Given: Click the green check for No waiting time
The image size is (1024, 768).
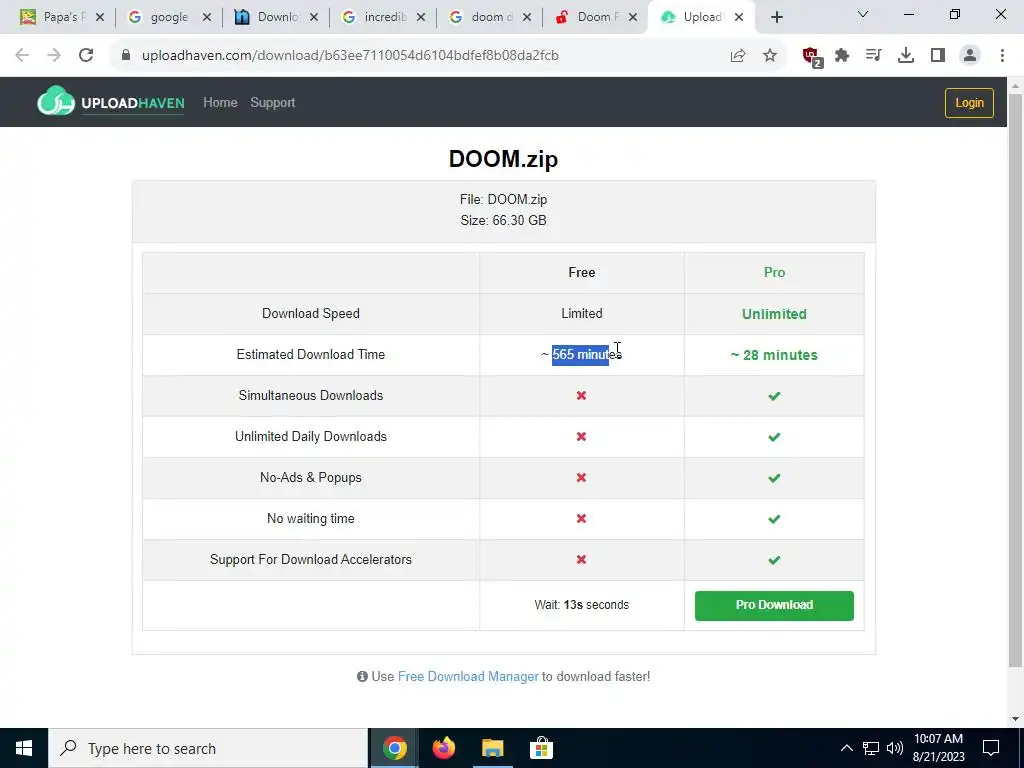Looking at the screenshot, I should (x=774, y=519).
